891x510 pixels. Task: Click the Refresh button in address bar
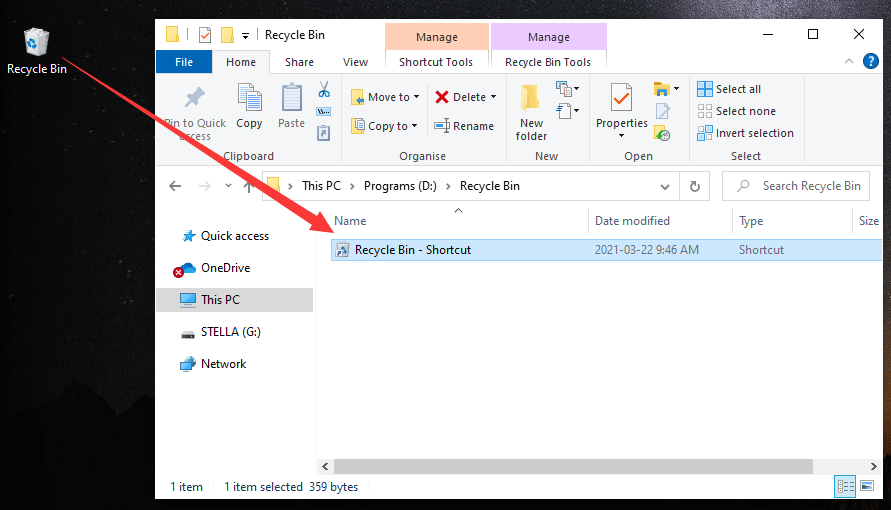(x=694, y=186)
